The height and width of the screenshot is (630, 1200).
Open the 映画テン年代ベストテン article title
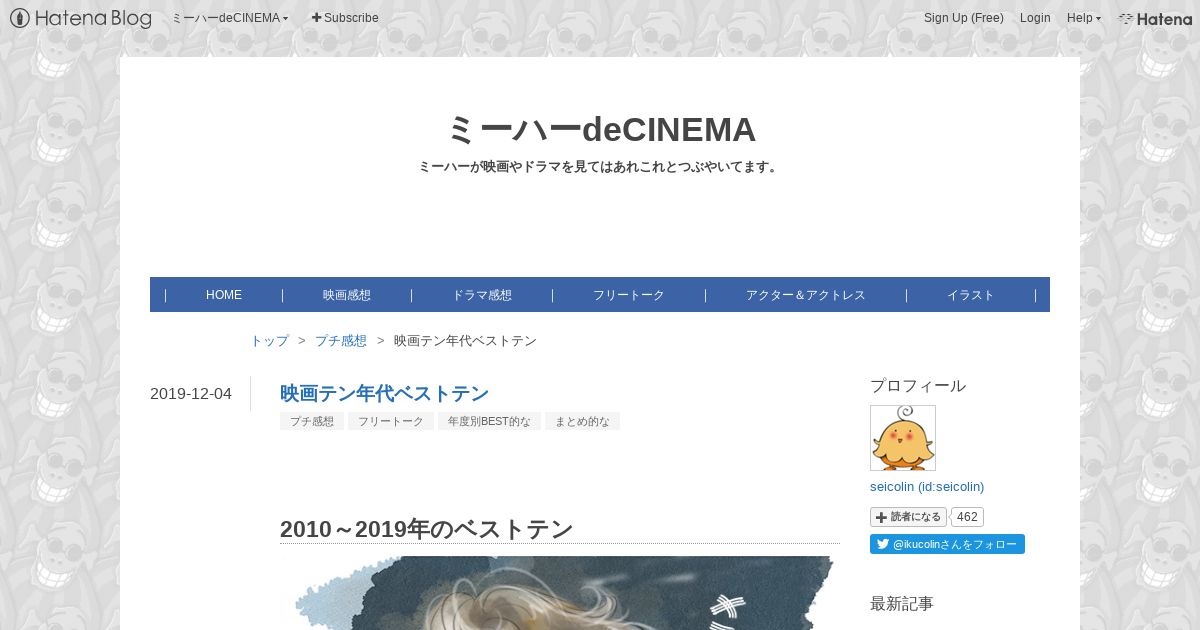[x=384, y=393]
